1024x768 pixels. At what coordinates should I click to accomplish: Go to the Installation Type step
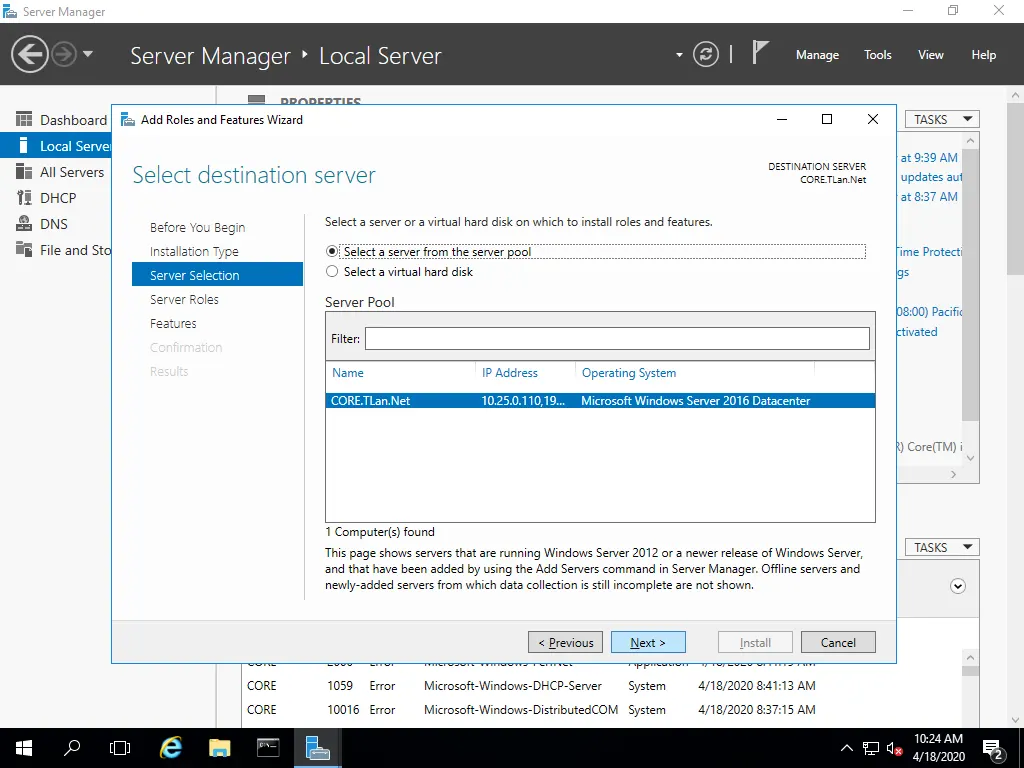click(x=194, y=251)
